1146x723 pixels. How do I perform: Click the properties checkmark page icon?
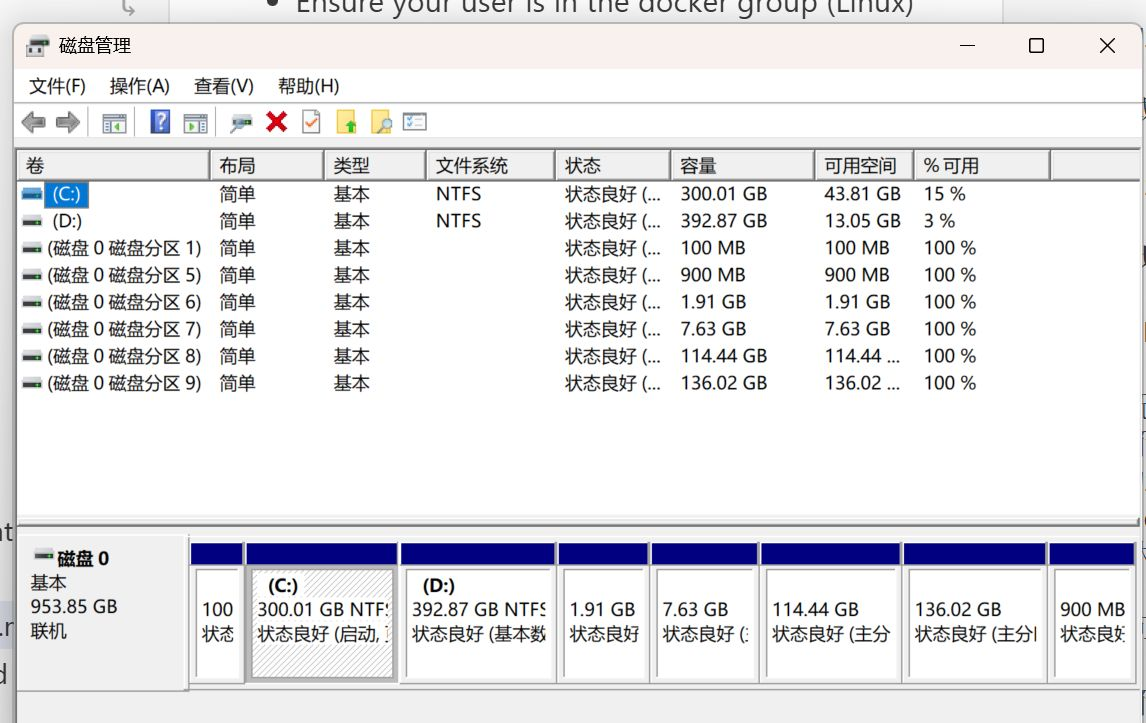click(311, 122)
